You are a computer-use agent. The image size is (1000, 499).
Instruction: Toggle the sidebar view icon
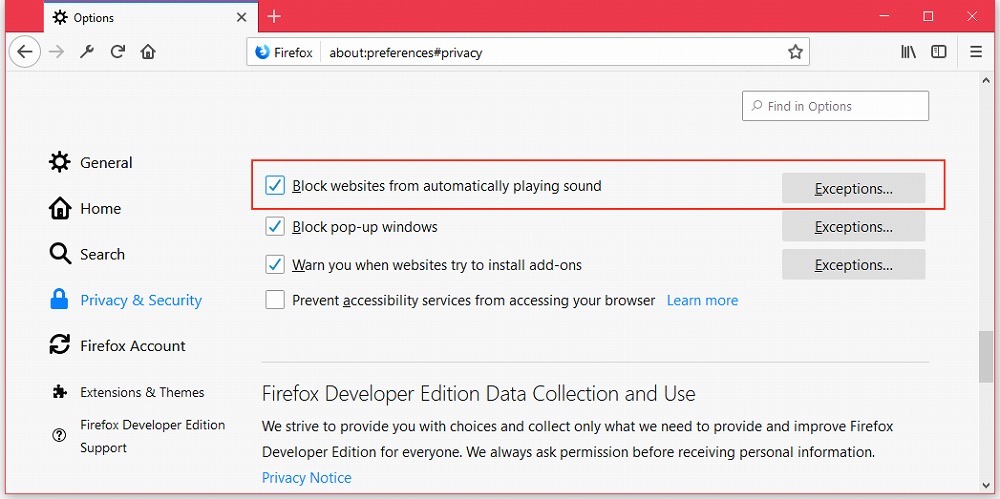pyautogui.click(x=939, y=52)
